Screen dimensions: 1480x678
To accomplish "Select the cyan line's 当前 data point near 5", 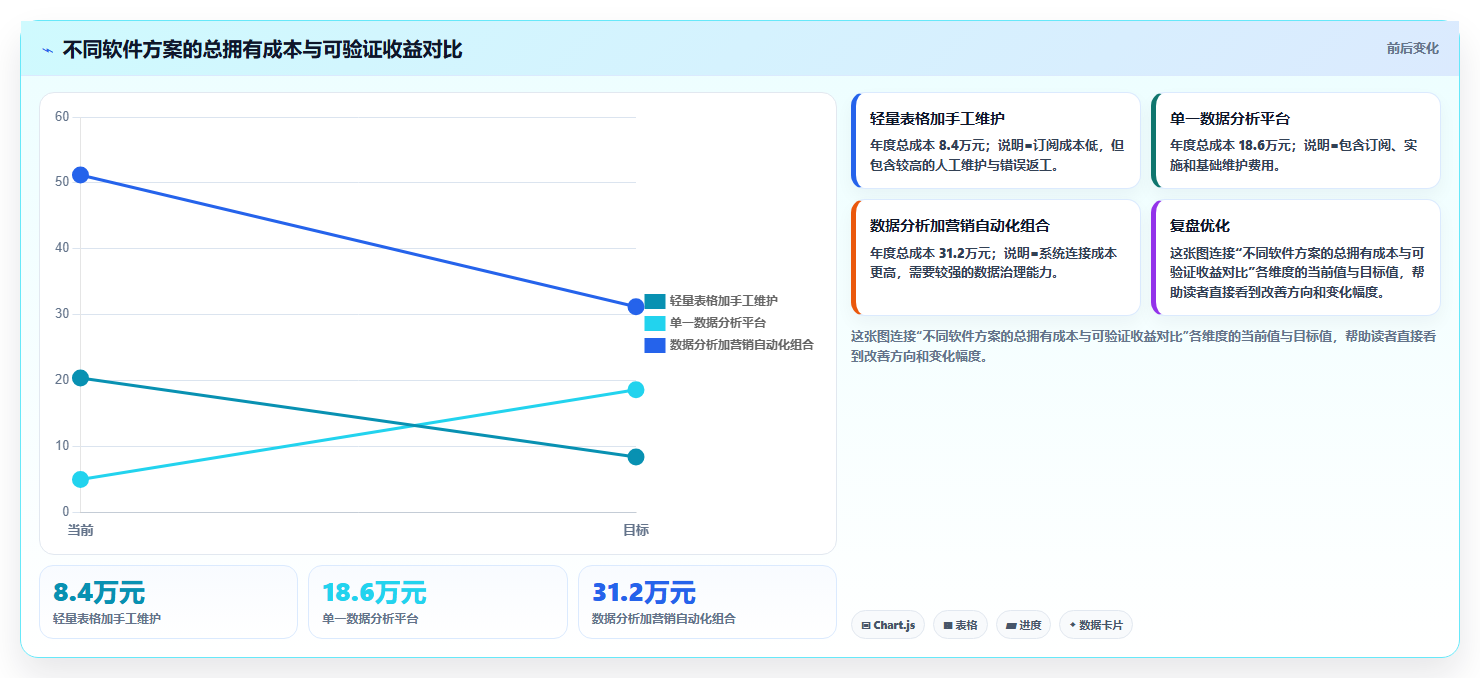I will coord(80,480).
